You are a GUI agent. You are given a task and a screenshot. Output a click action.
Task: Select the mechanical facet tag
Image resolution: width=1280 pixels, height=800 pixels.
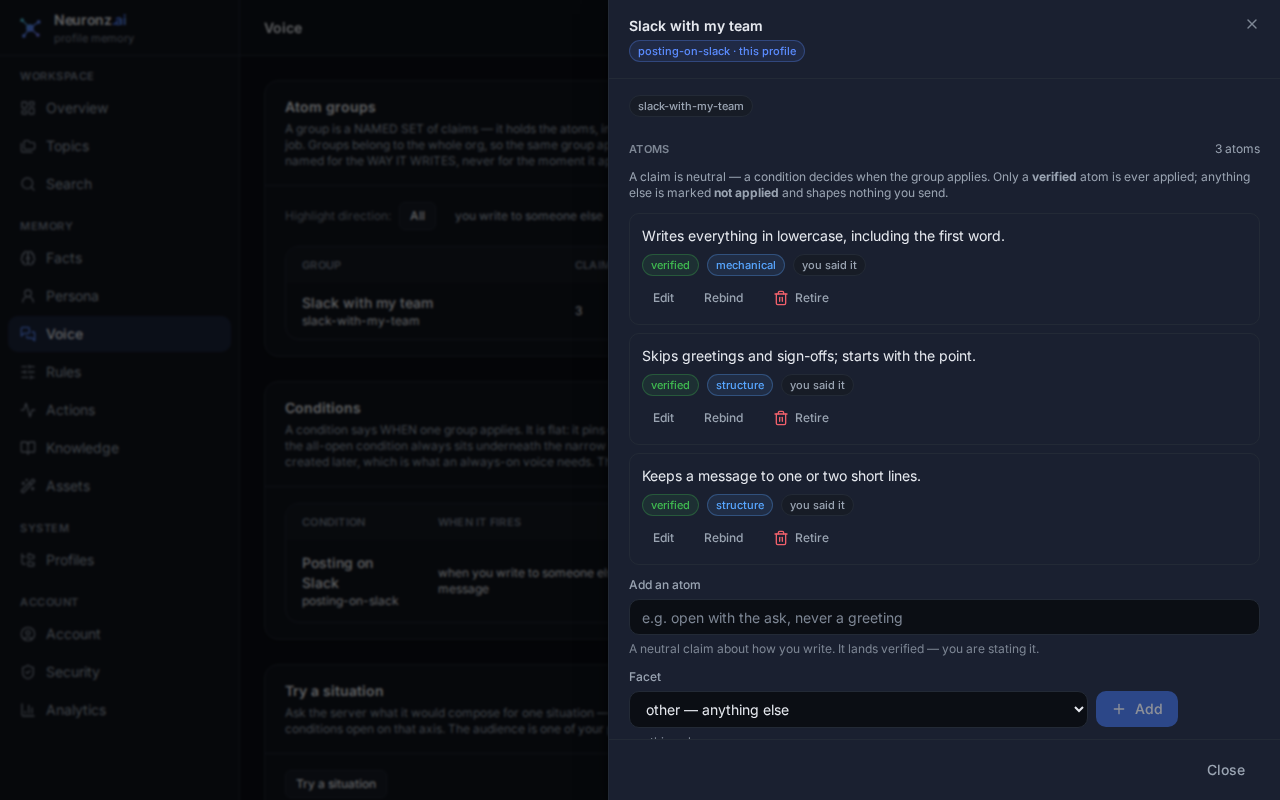coord(746,265)
